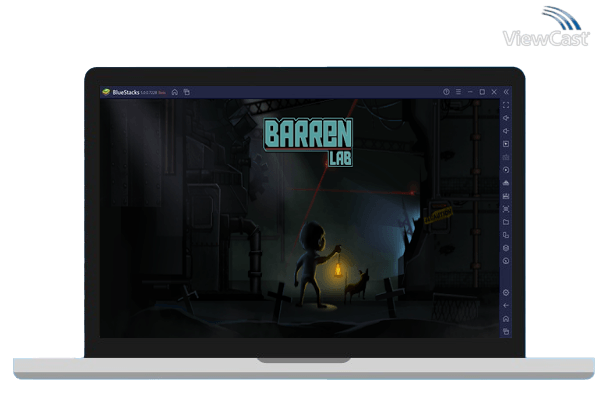The height and width of the screenshot is (414, 602).
Task: Open recent apps icon at sidebar bottom
Action: click(506, 331)
